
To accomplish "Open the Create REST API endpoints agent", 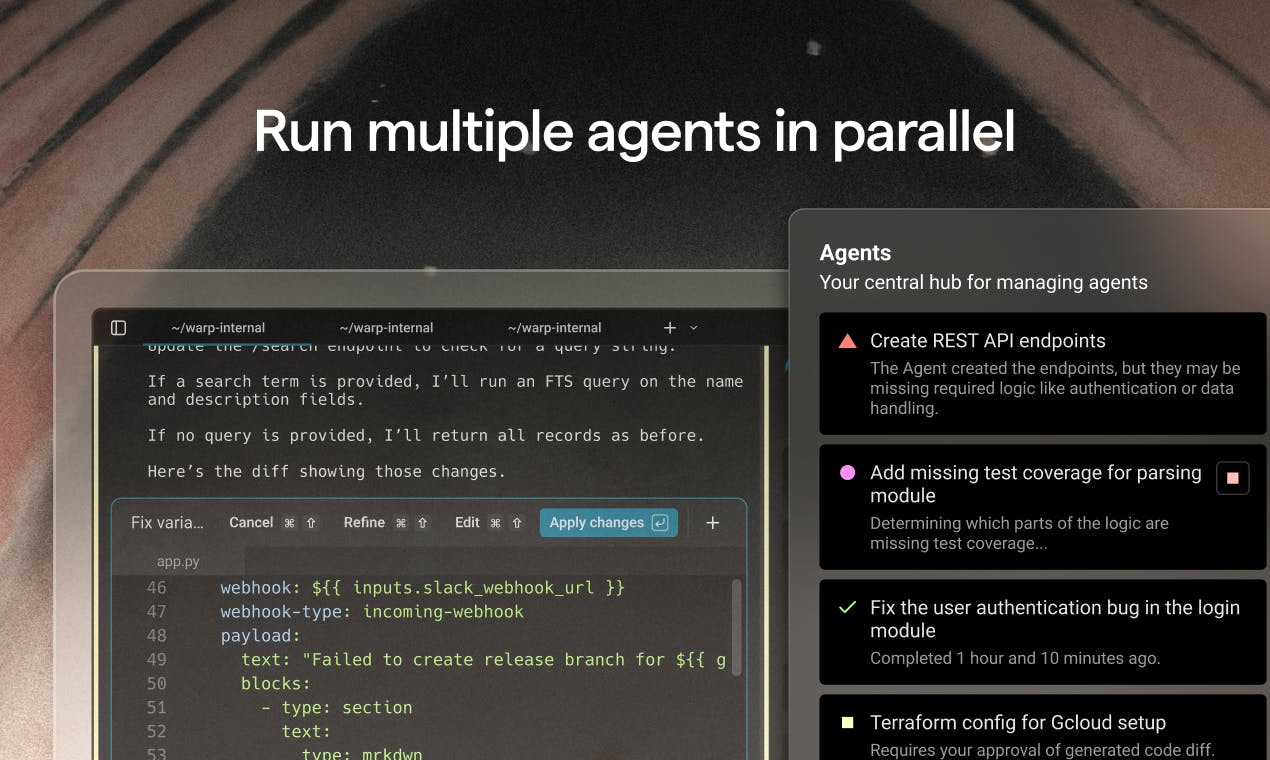I will tap(1043, 373).
